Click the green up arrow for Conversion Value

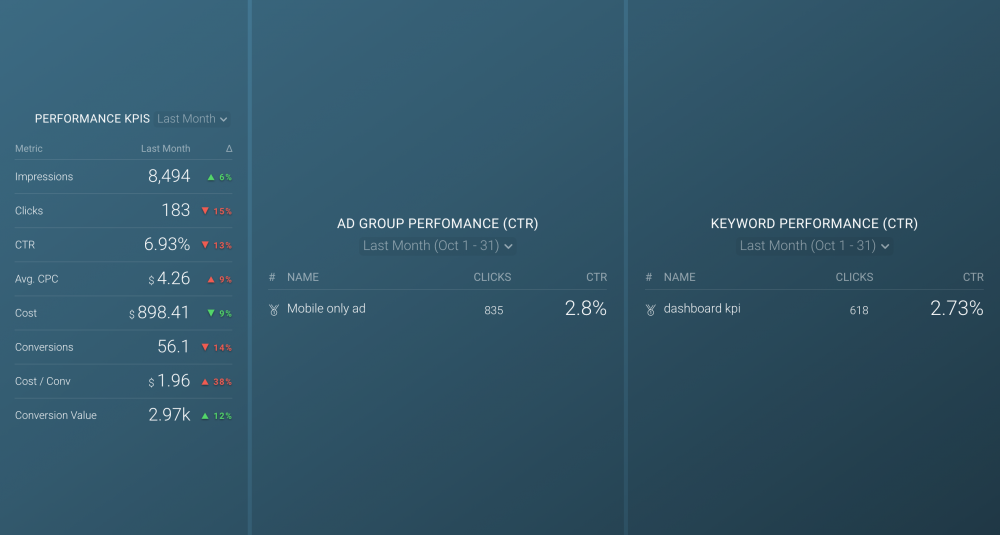point(205,415)
